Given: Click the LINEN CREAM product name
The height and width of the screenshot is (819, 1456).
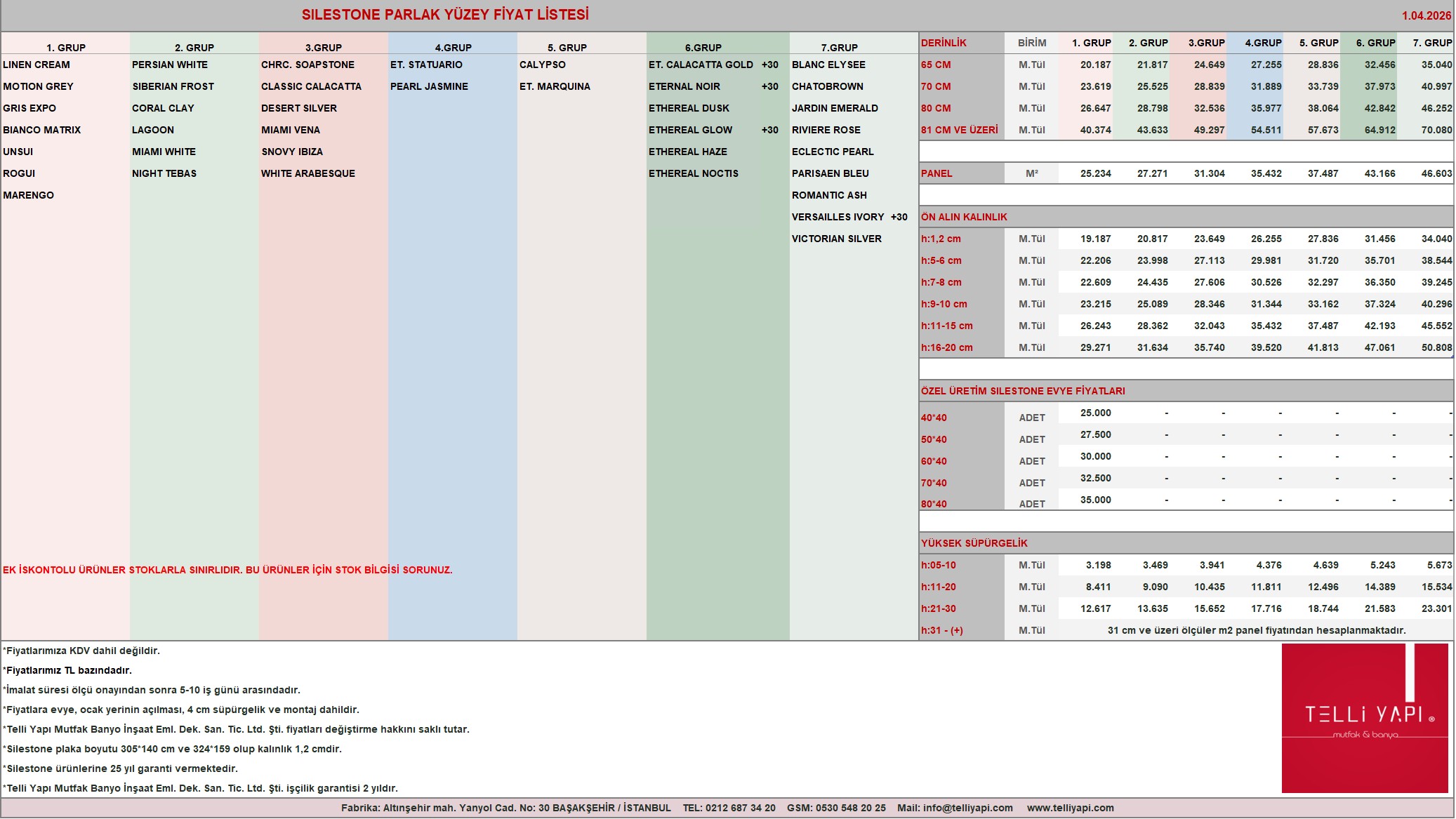Looking at the screenshot, I should point(37,65).
